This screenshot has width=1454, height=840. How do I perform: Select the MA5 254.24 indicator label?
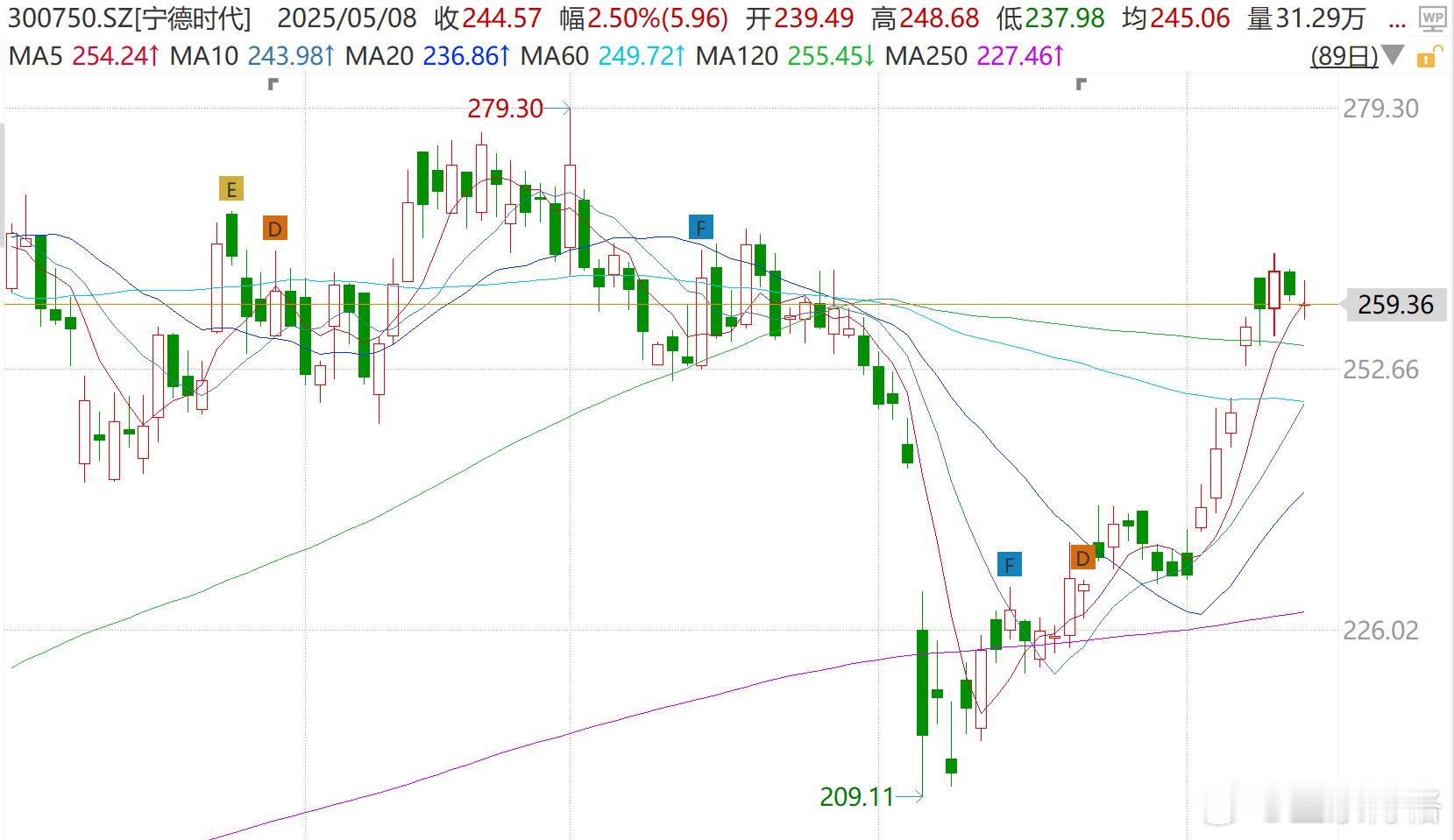(84, 57)
